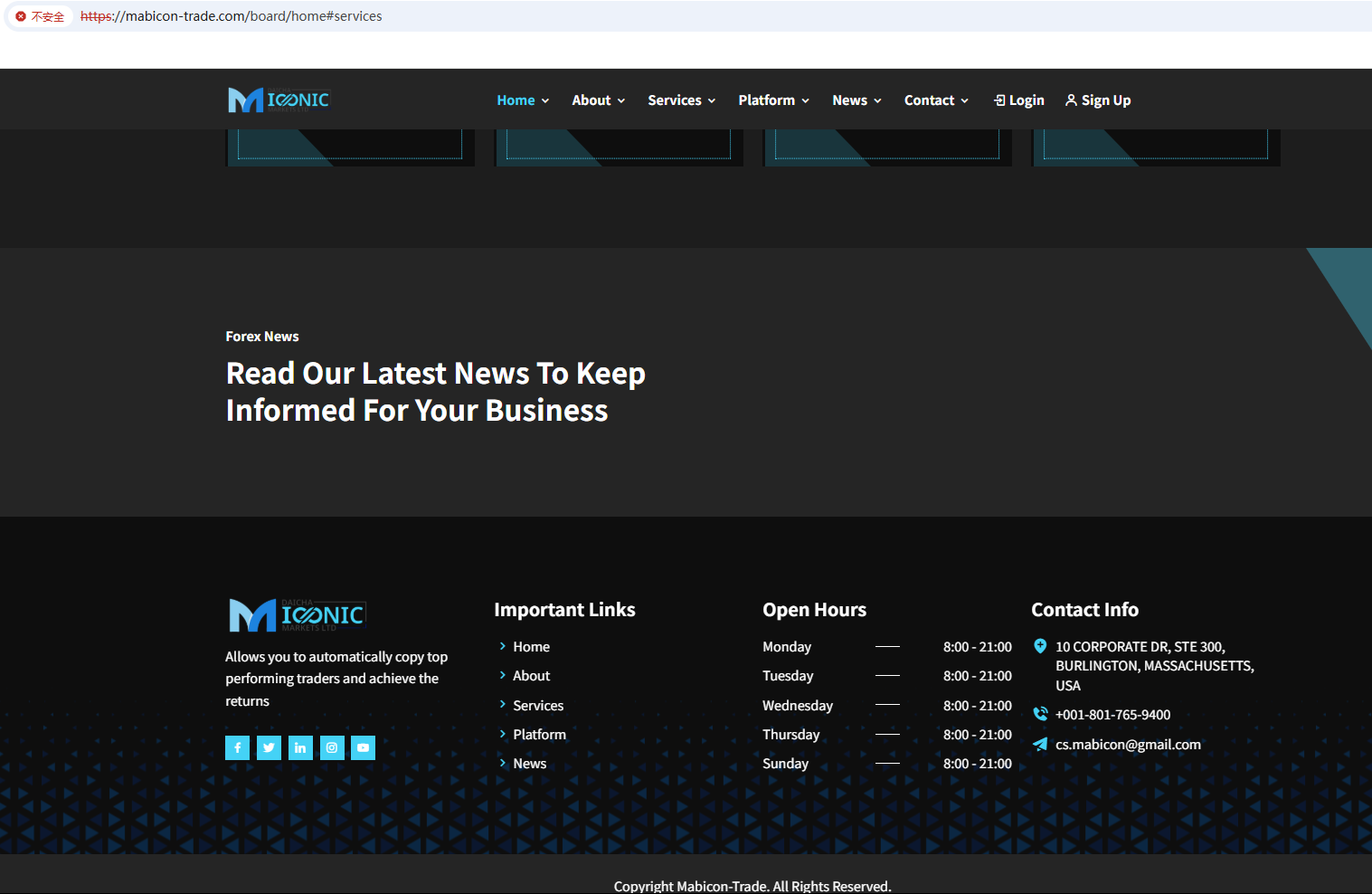Screen dimensions: 1372x894
Task: Expand the News dropdown arrow in navbar
Action: click(x=877, y=100)
